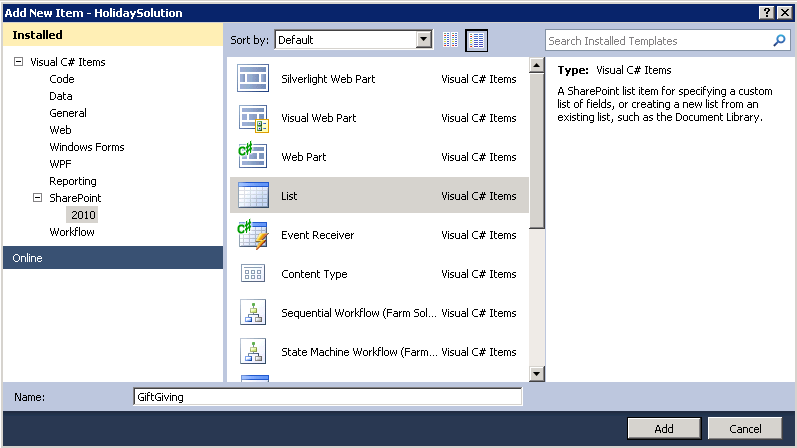Click the Name field containing GiftGiving
The image size is (797, 448).
(x=328, y=397)
